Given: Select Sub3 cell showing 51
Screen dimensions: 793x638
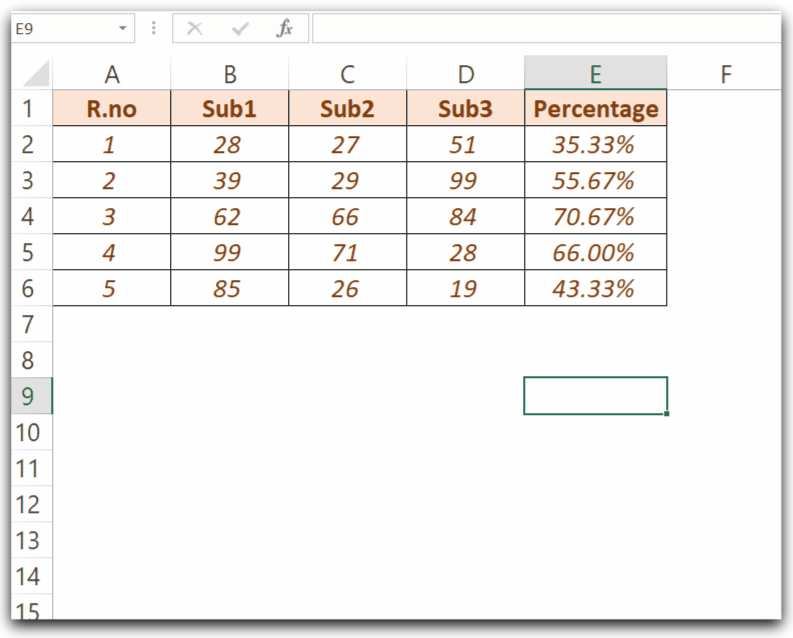Looking at the screenshot, I should (x=465, y=144).
